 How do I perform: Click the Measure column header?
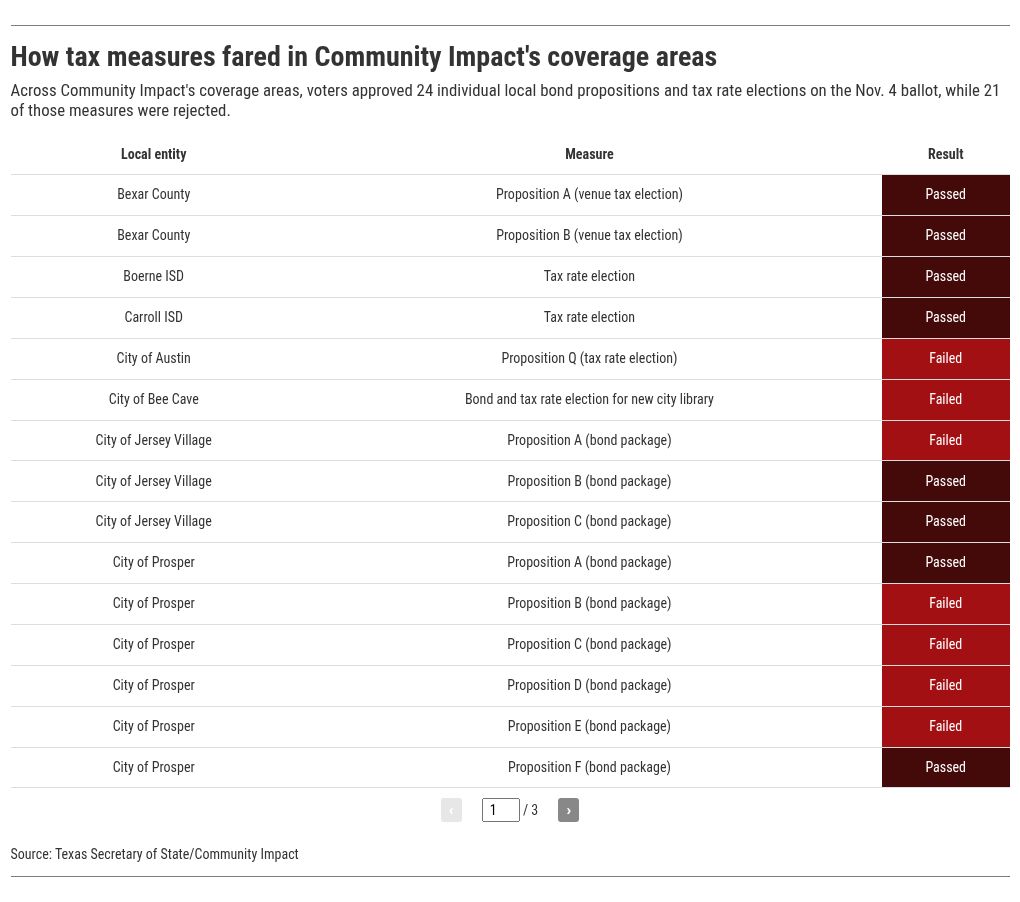[589, 154]
